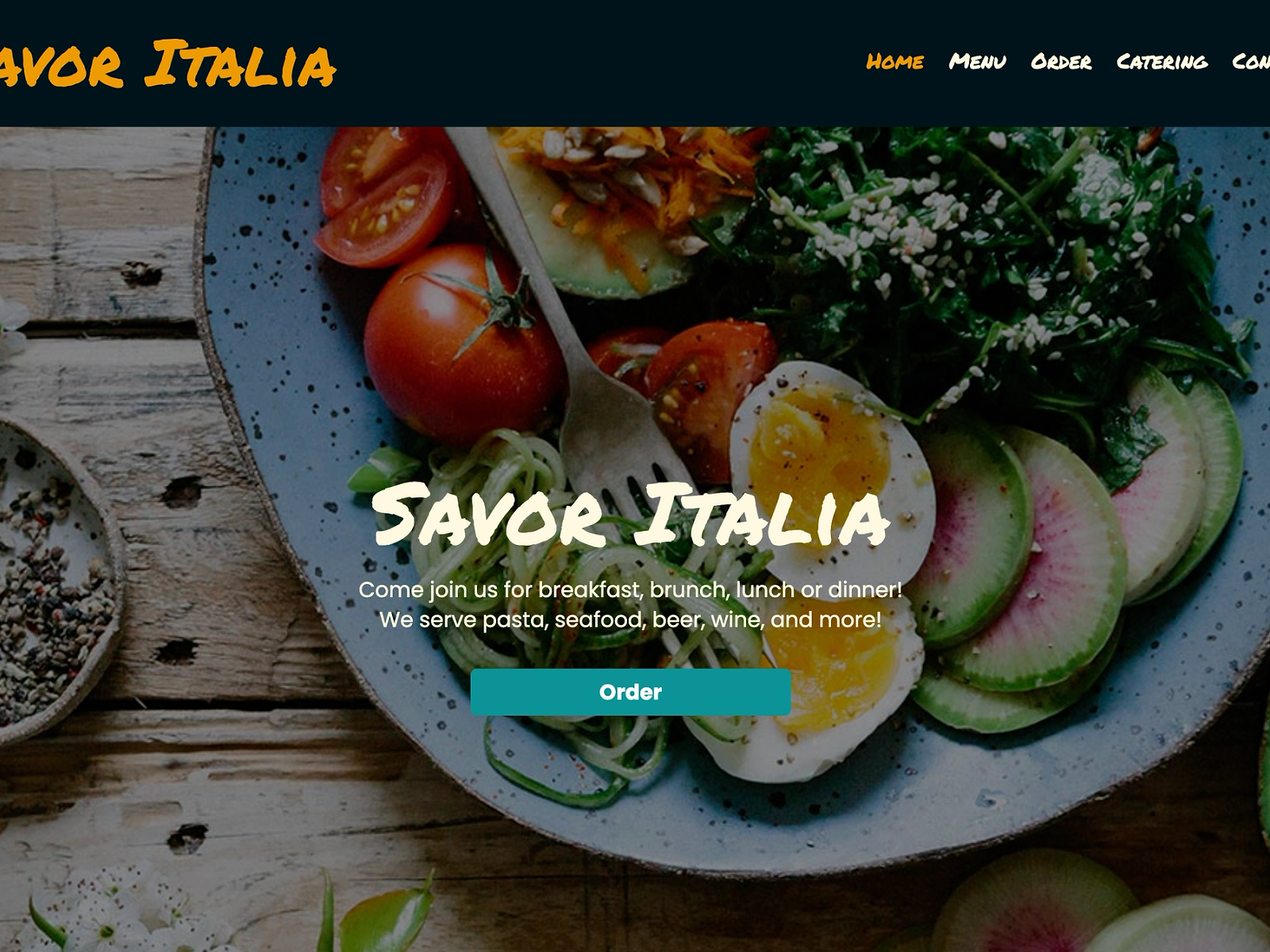Select Order in the top navigation

tap(1060, 62)
